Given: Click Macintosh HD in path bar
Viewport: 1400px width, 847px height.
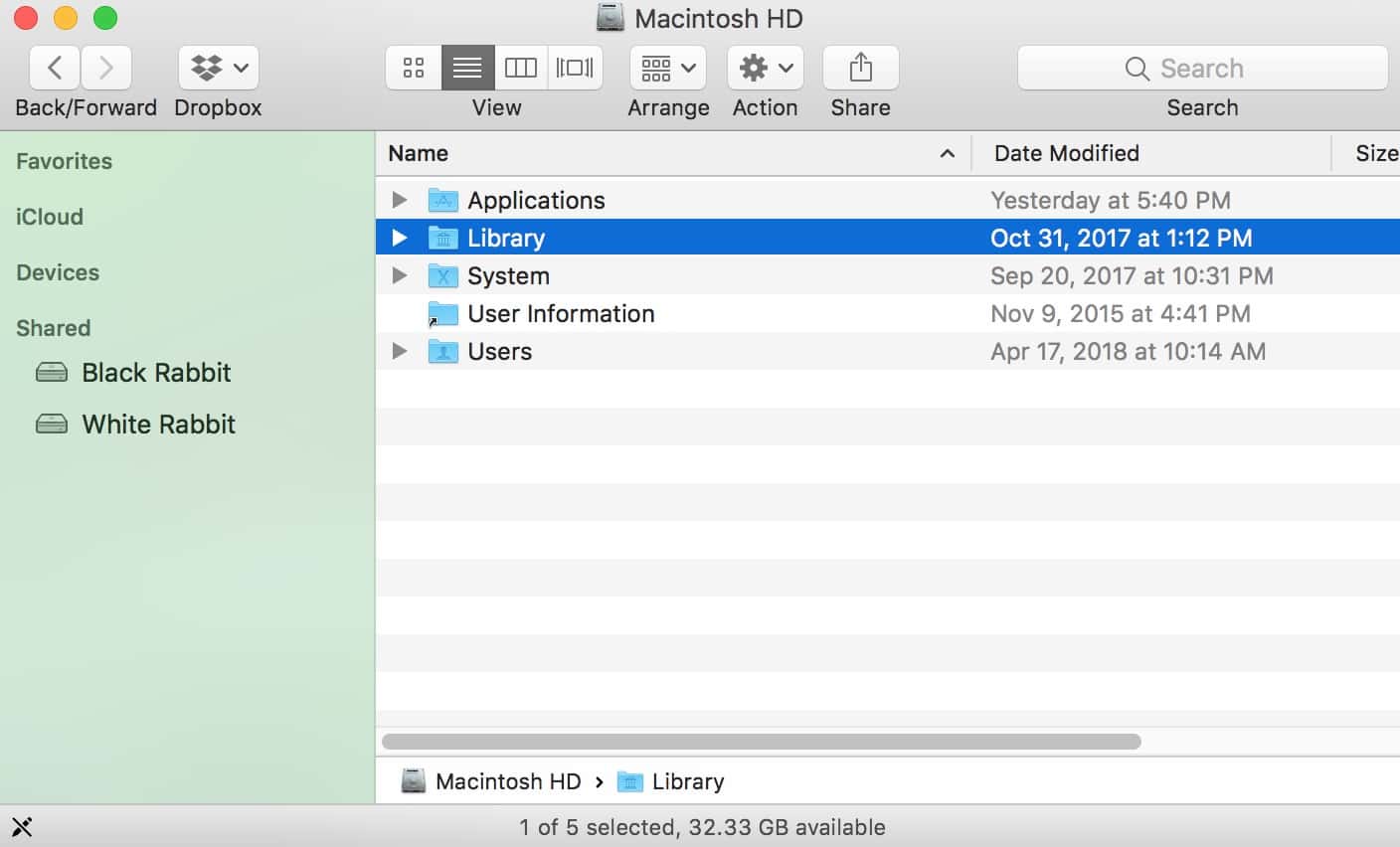Looking at the screenshot, I should click(507, 781).
